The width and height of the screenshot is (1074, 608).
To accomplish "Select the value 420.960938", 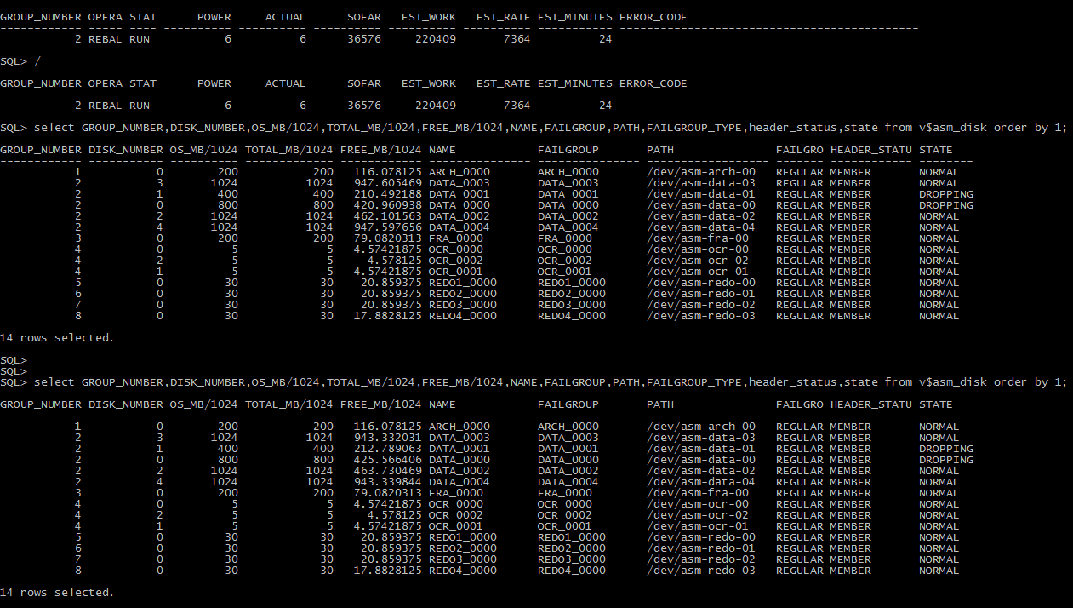I will 388,205.
